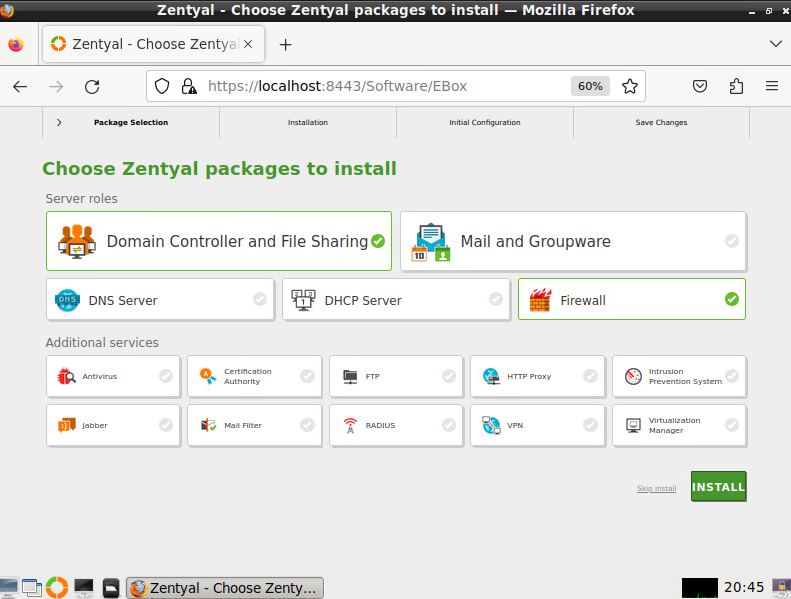Click the Mail Filter icon

coord(208,425)
